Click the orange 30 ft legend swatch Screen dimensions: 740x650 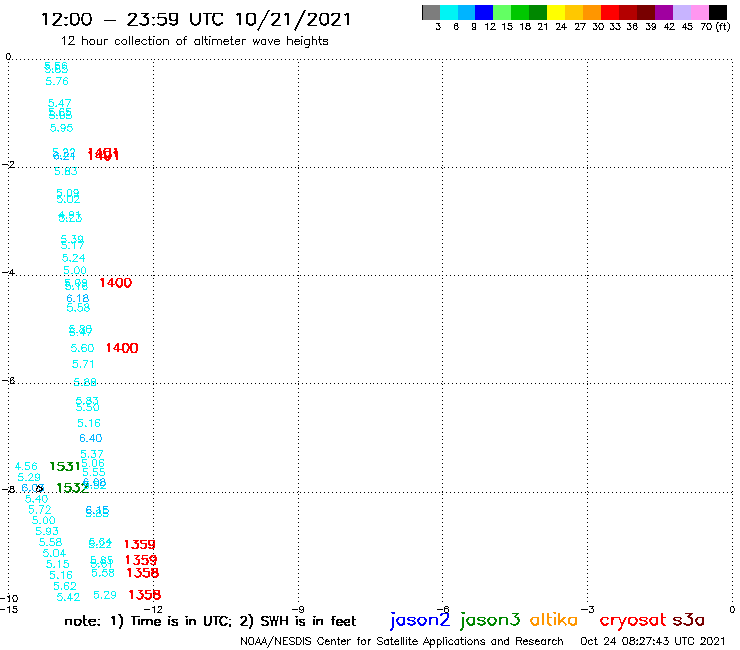pos(592,12)
